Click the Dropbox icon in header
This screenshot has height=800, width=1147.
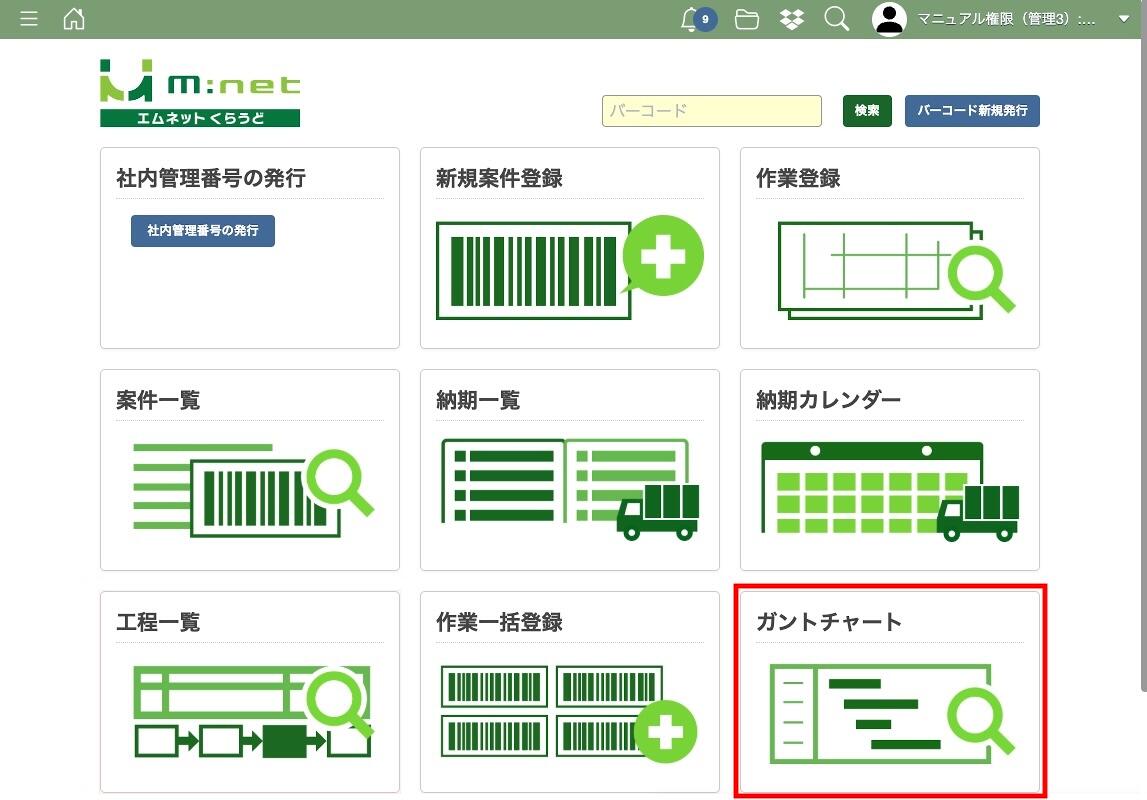click(x=792, y=19)
